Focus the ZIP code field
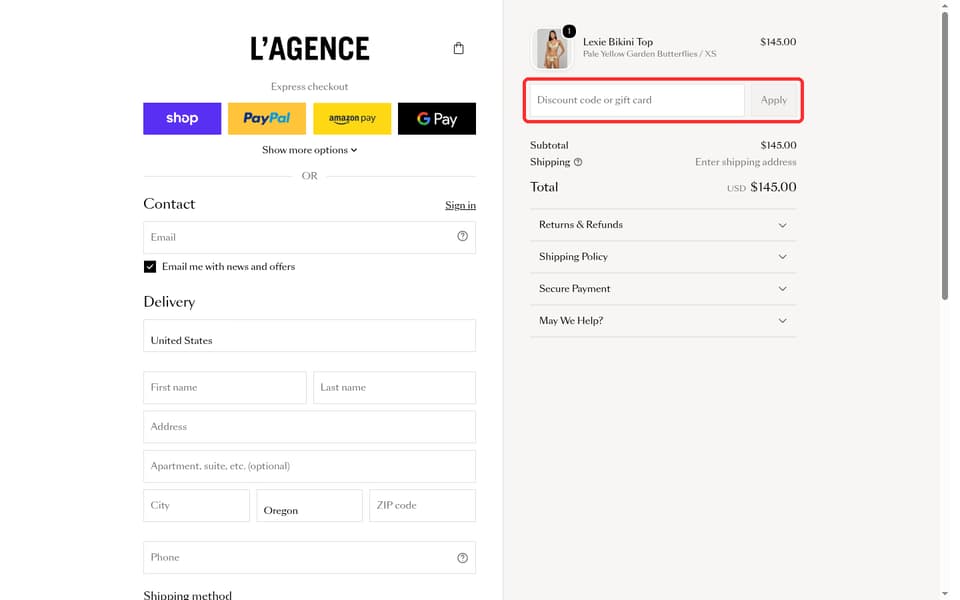 click(422, 506)
